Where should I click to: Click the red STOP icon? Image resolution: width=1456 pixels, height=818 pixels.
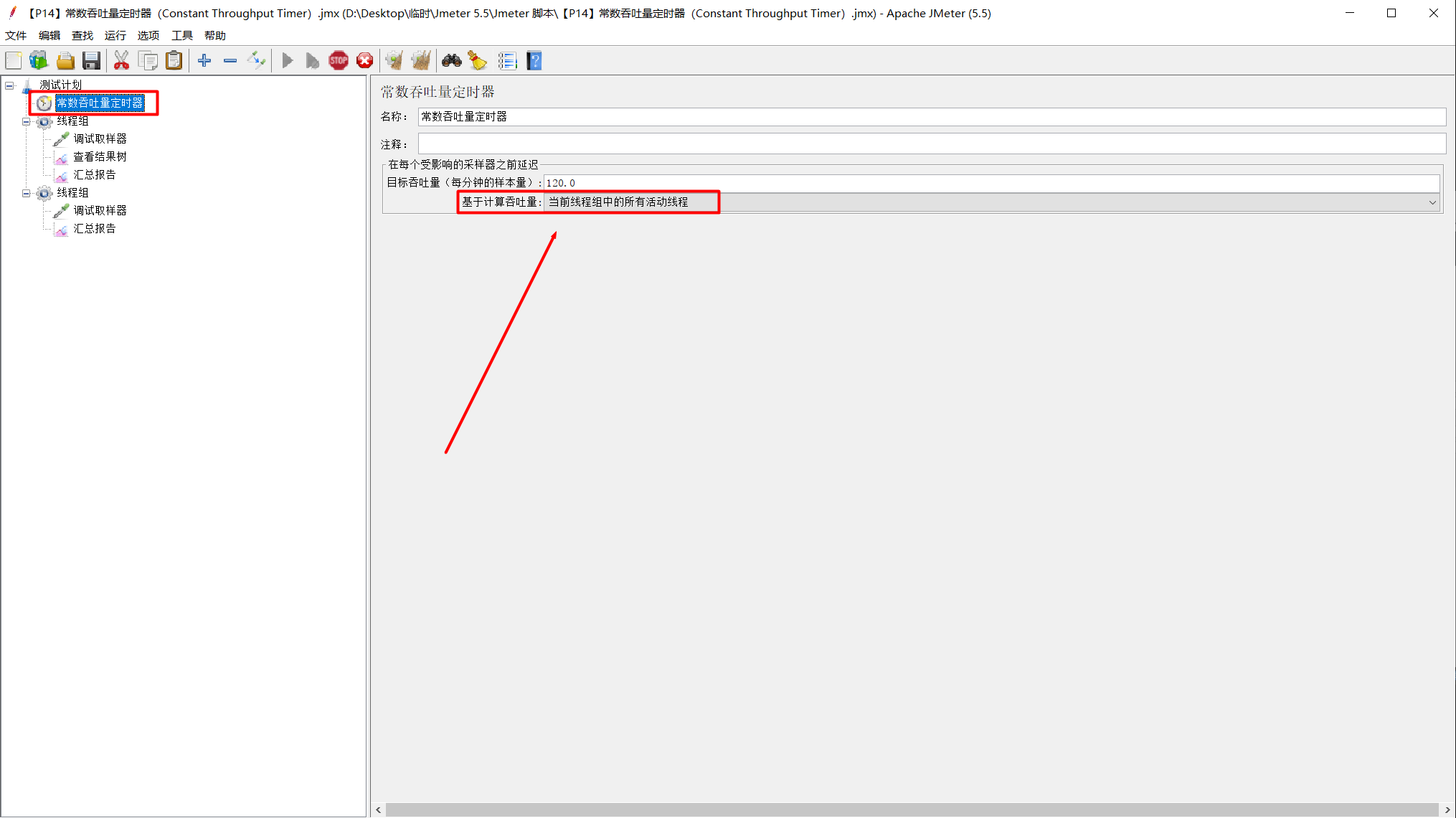pos(339,61)
